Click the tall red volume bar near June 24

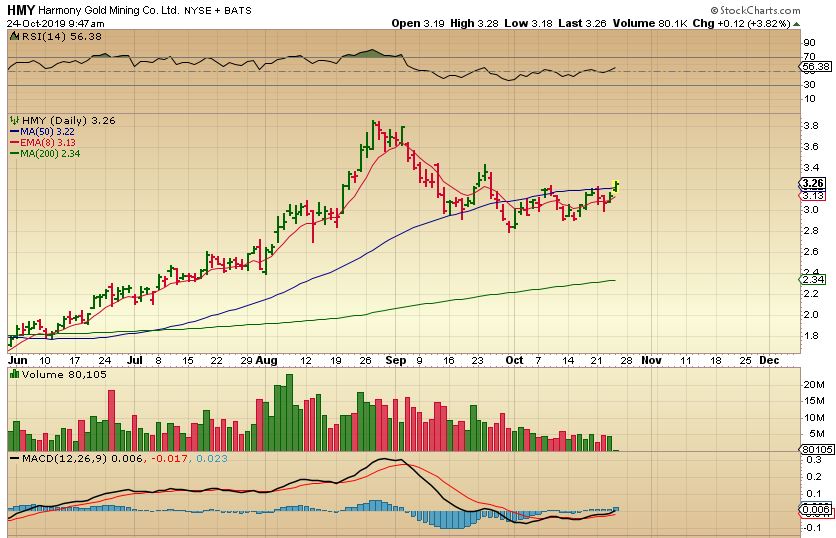[111, 421]
